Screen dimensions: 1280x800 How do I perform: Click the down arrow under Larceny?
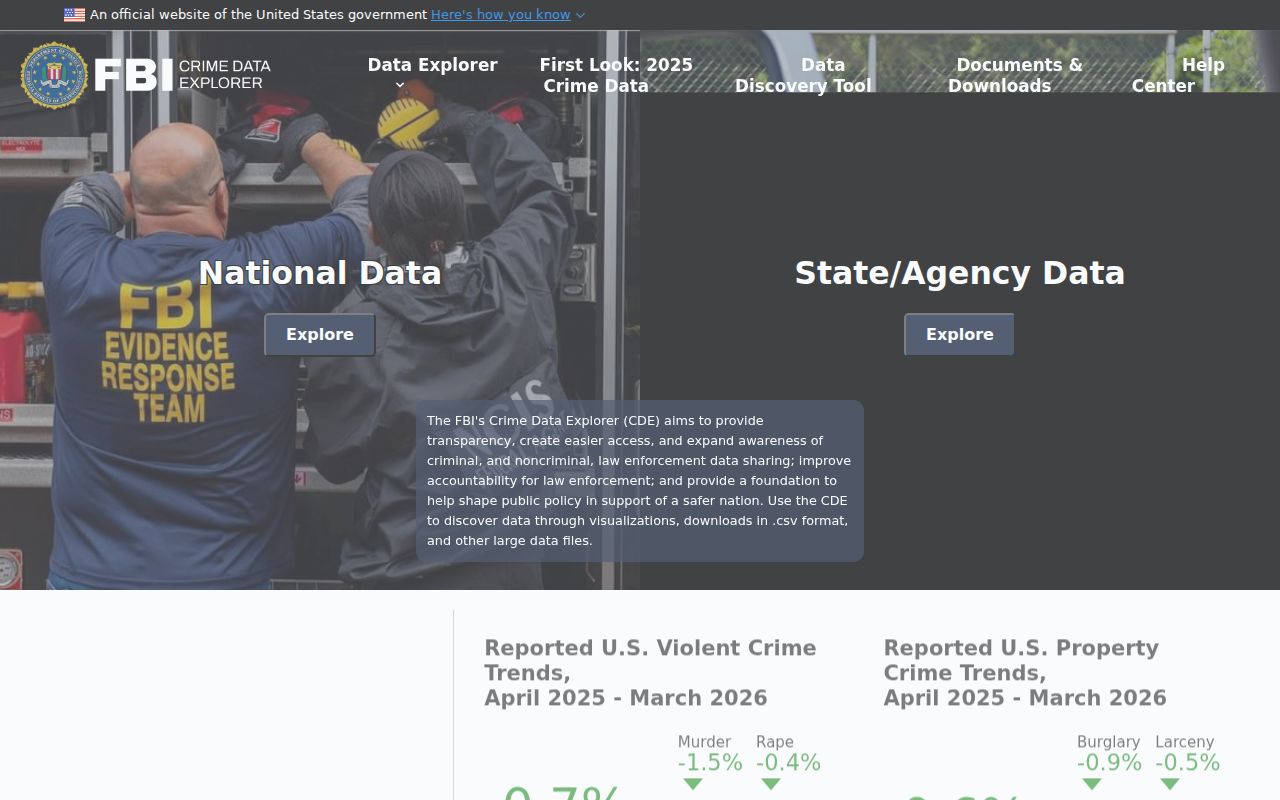coord(1170,784)
